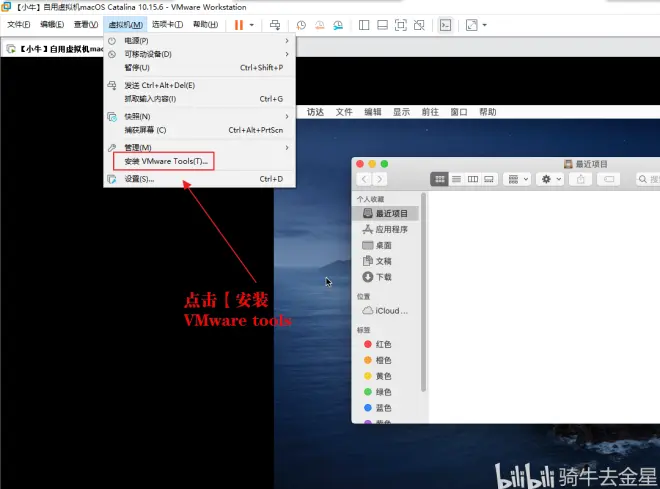The height and width of the screenshot is (489, 660).
Task: Open the stretch display dropdown arrow
Action: click(x=484, y=25)
